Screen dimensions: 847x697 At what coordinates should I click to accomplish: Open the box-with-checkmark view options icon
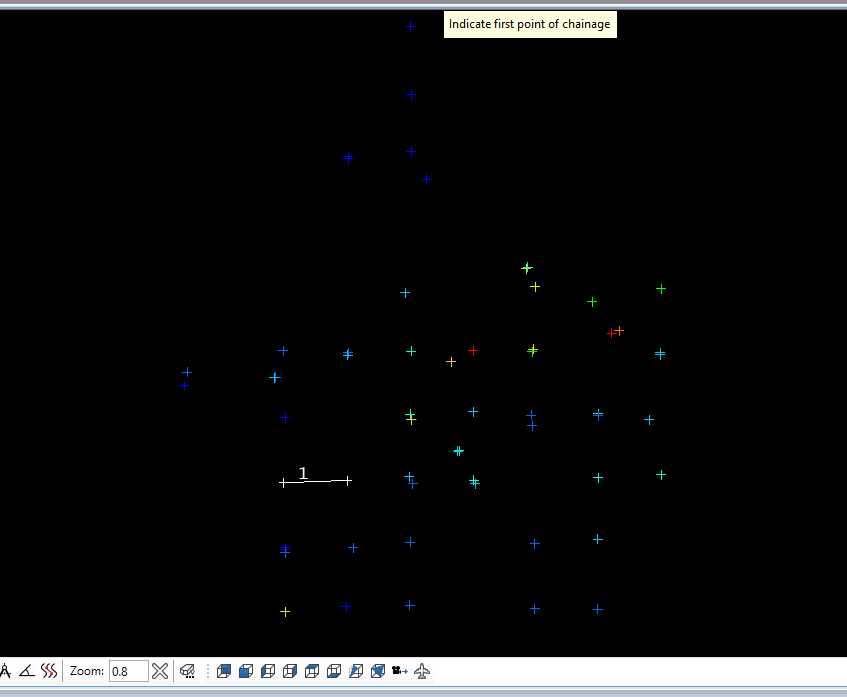(x=187, y=671)
